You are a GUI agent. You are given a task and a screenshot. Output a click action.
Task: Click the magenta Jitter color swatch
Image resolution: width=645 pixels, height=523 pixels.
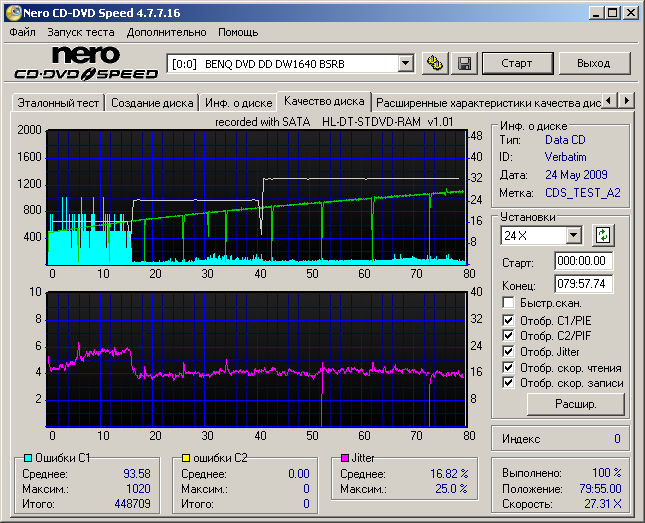(x=345, y=458)
